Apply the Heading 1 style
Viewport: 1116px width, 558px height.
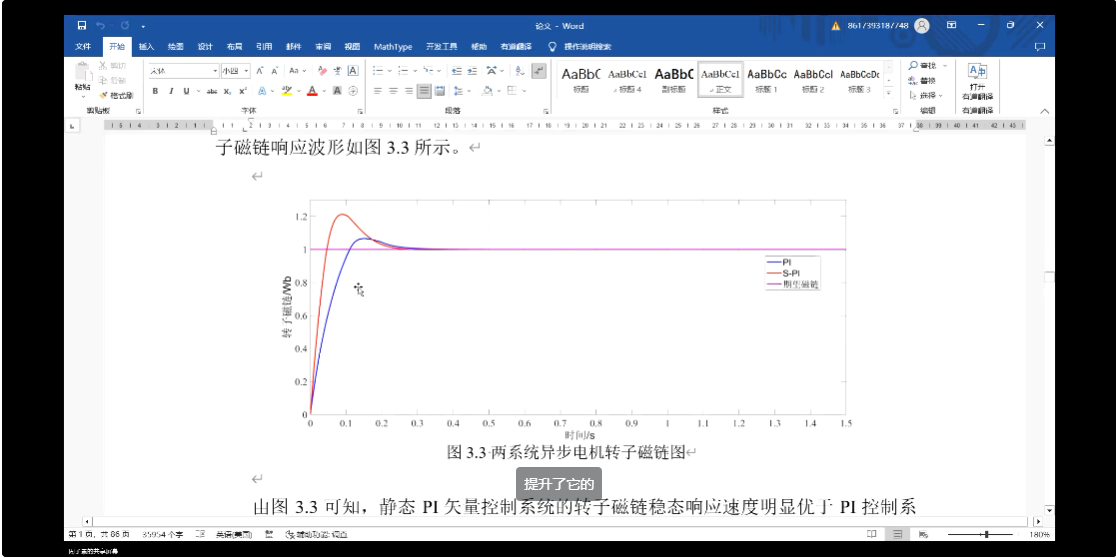[767, 80]
